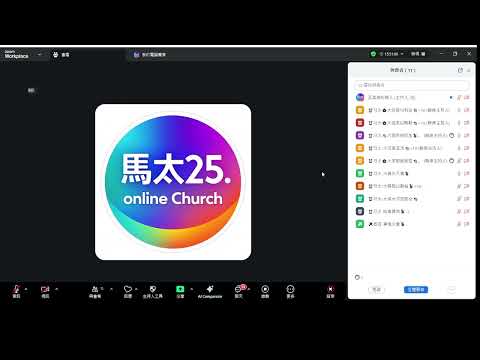This screenshot has height=360, width=480.
Task: Expand video options caret beside camera
Action: (56, 289)
